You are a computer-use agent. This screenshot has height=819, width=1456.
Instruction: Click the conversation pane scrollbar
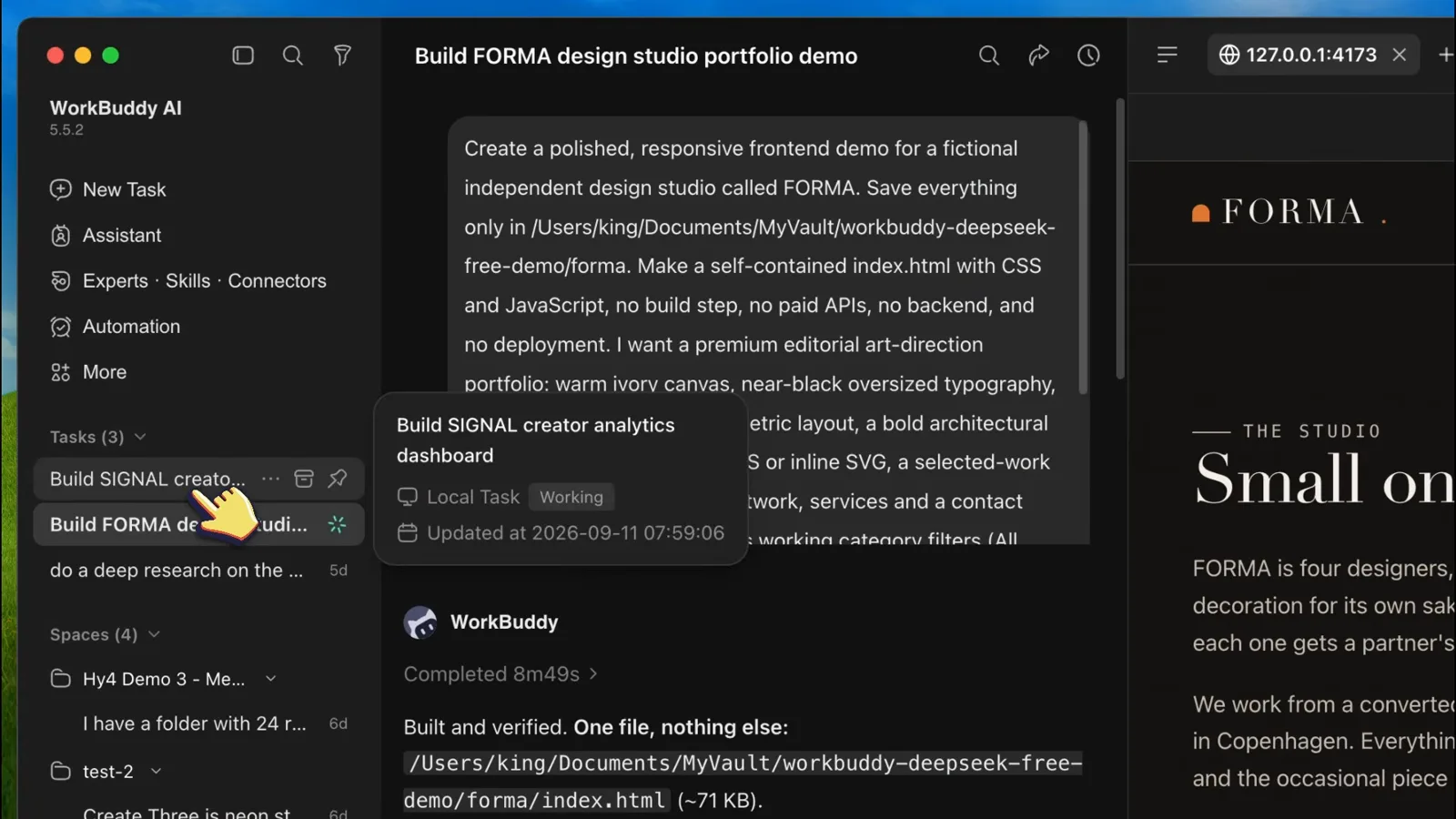(1120, 238)
